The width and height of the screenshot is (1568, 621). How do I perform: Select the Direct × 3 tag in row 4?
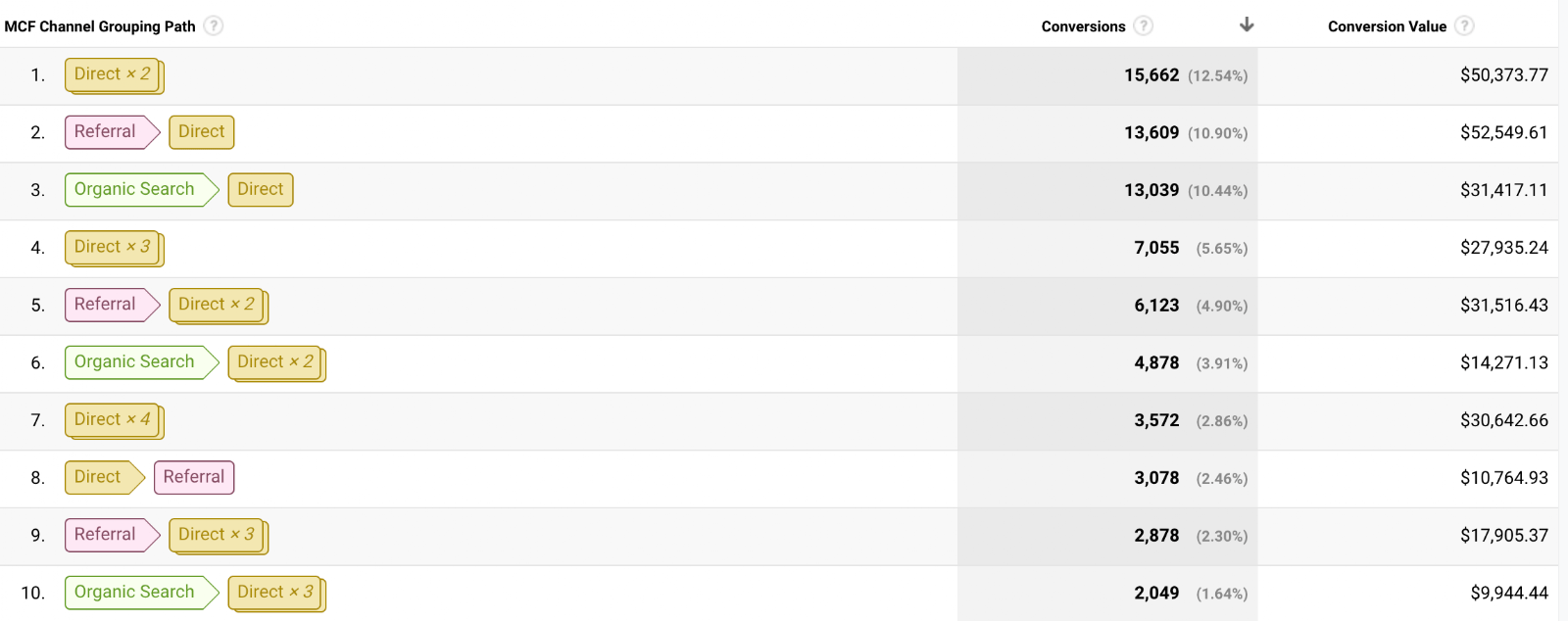coord(114,248)
